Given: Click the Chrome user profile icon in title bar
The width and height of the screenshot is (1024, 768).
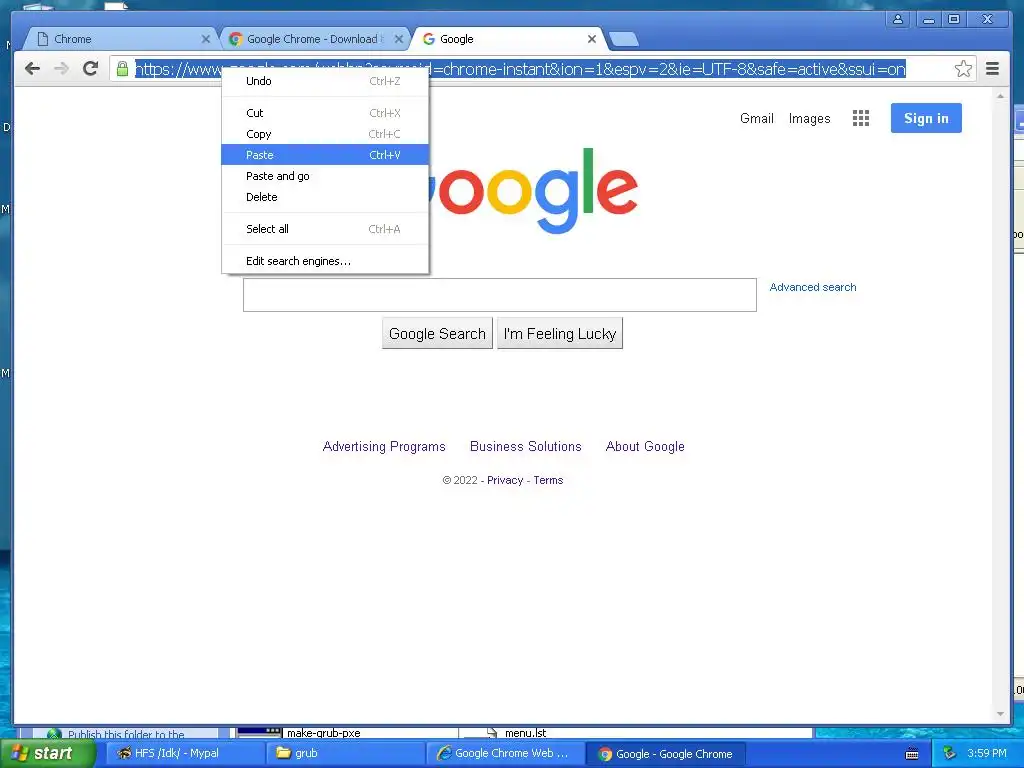Looking at the screenshot, I should 898,19.
